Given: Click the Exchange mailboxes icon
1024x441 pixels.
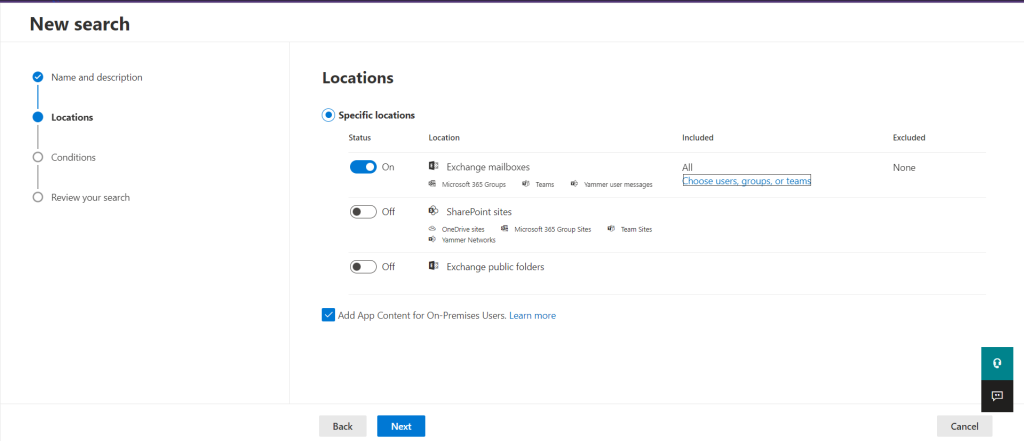Looking at the screenshot, I should pyautogui.click(x=433, y=167).
